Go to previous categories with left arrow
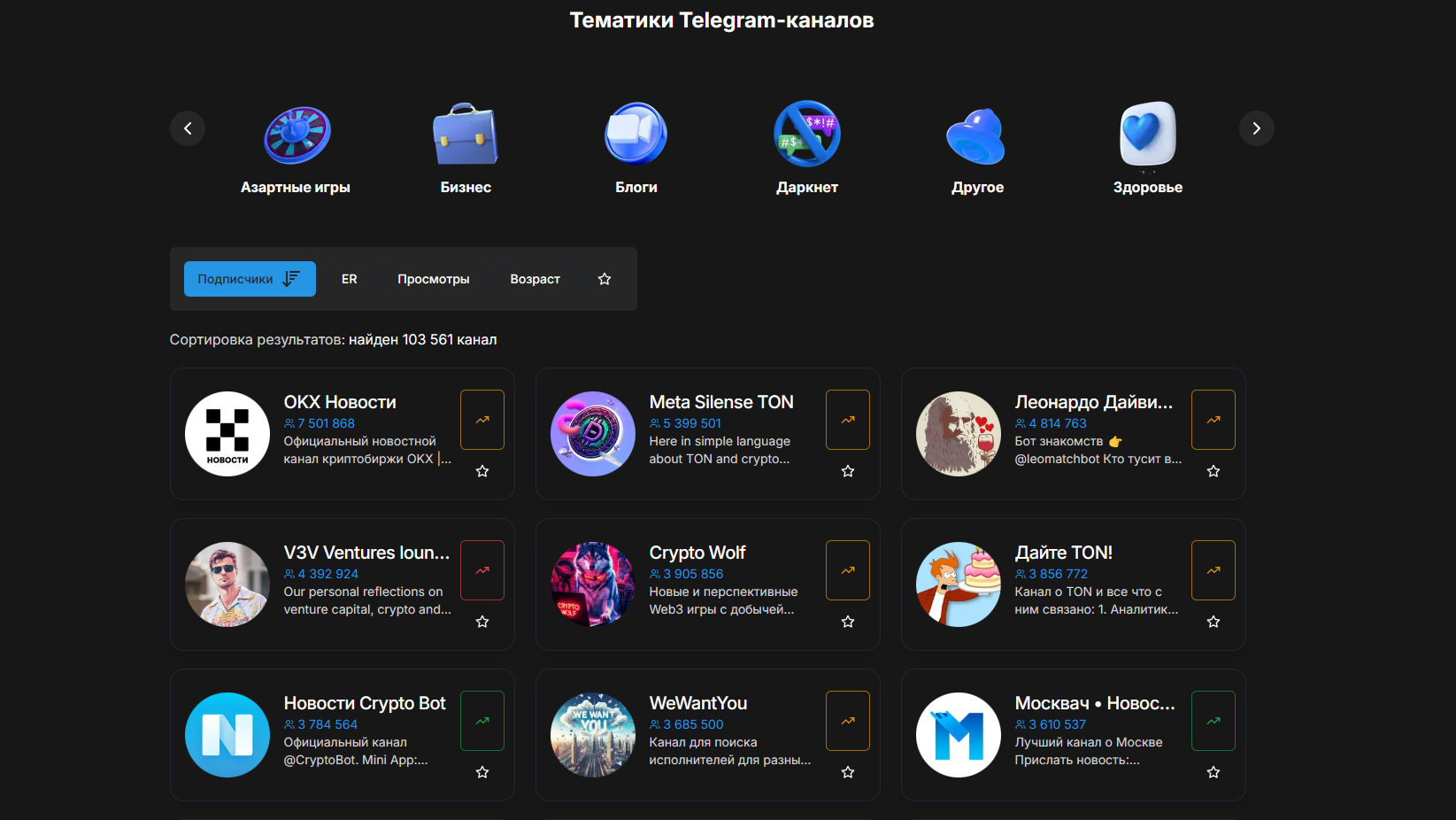Screen dimensions: 1456x820 (188, 128)
